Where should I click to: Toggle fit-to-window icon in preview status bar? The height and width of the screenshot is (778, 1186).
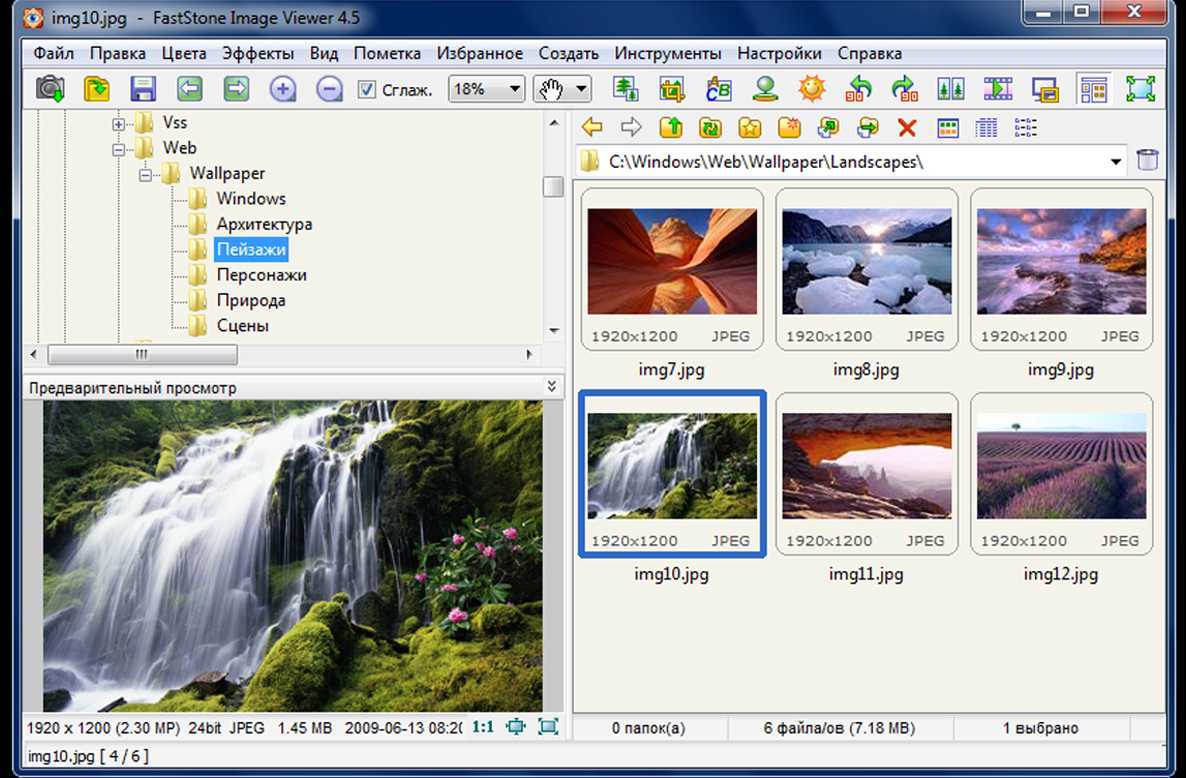point(516,727)
